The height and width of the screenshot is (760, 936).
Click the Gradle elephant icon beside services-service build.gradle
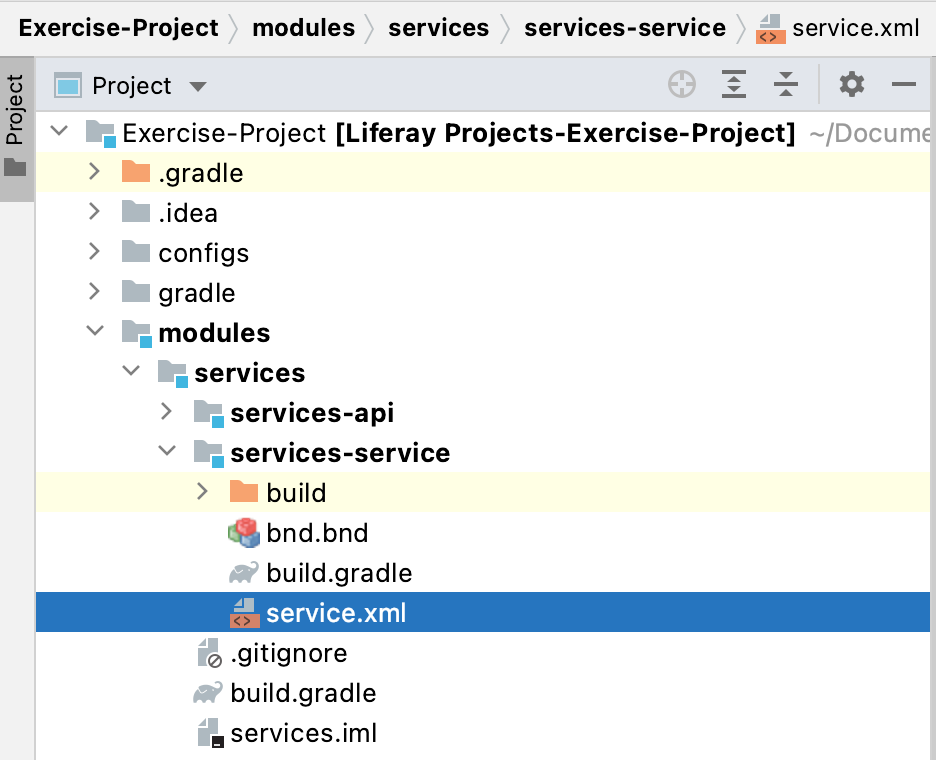point(244,573)
